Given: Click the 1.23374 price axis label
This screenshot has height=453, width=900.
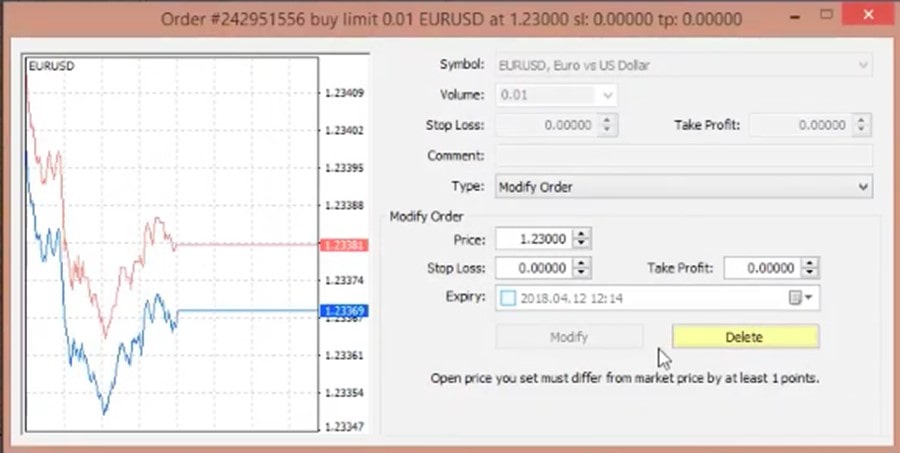Looking at the screenshot, I should click(x=344, y=280).
